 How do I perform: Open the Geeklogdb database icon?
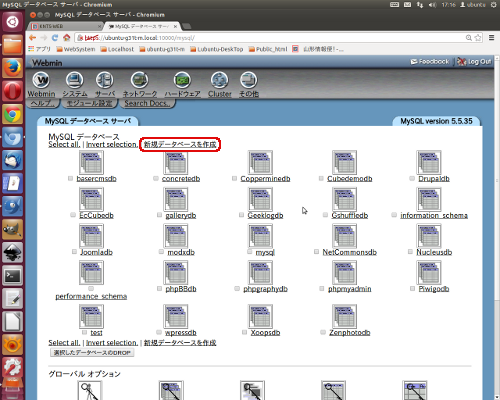tap(260, 199)
